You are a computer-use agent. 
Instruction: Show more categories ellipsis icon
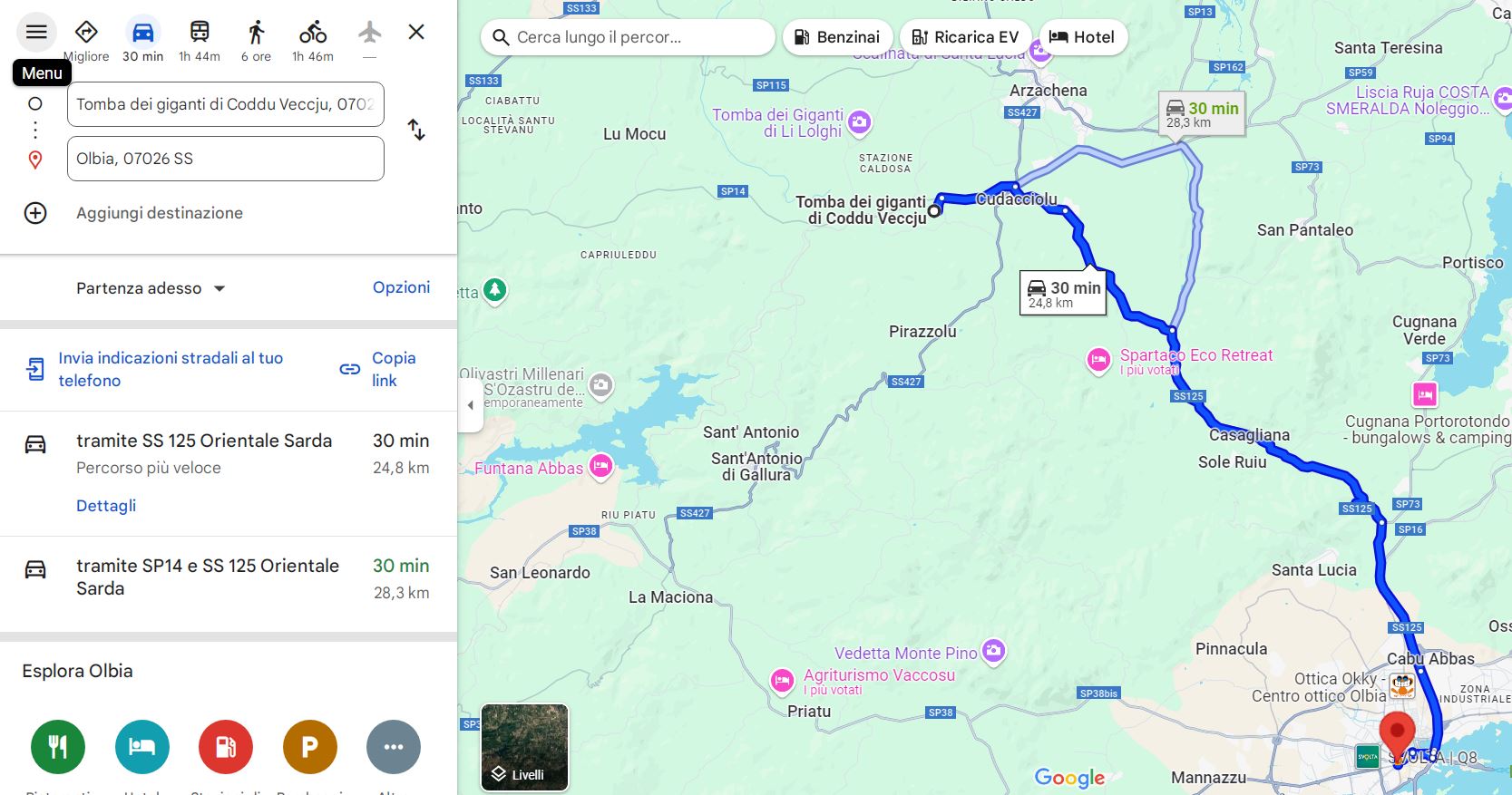coord(394,747)
